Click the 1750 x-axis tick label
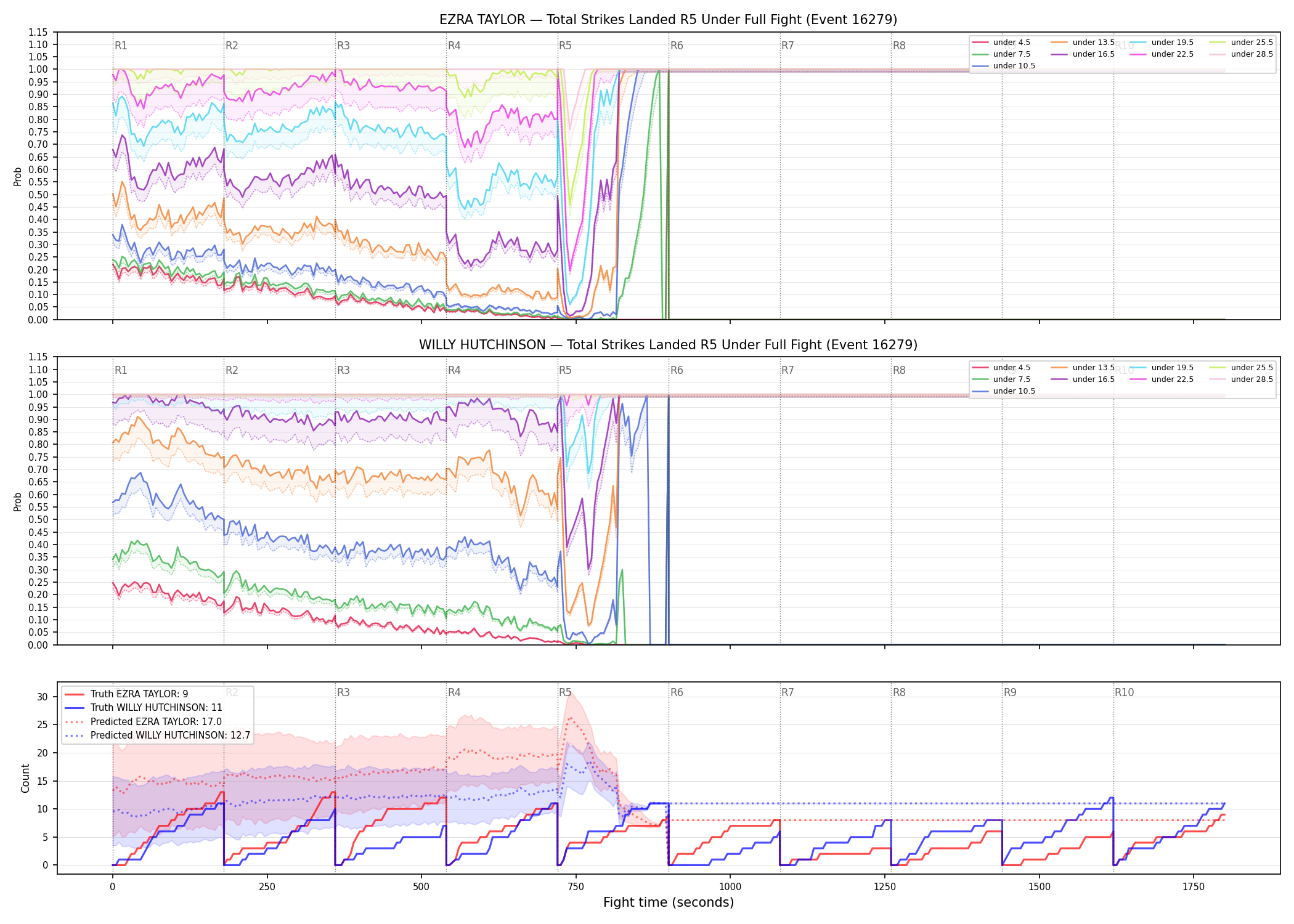The image size is (1294, 924). (1194, 887)
